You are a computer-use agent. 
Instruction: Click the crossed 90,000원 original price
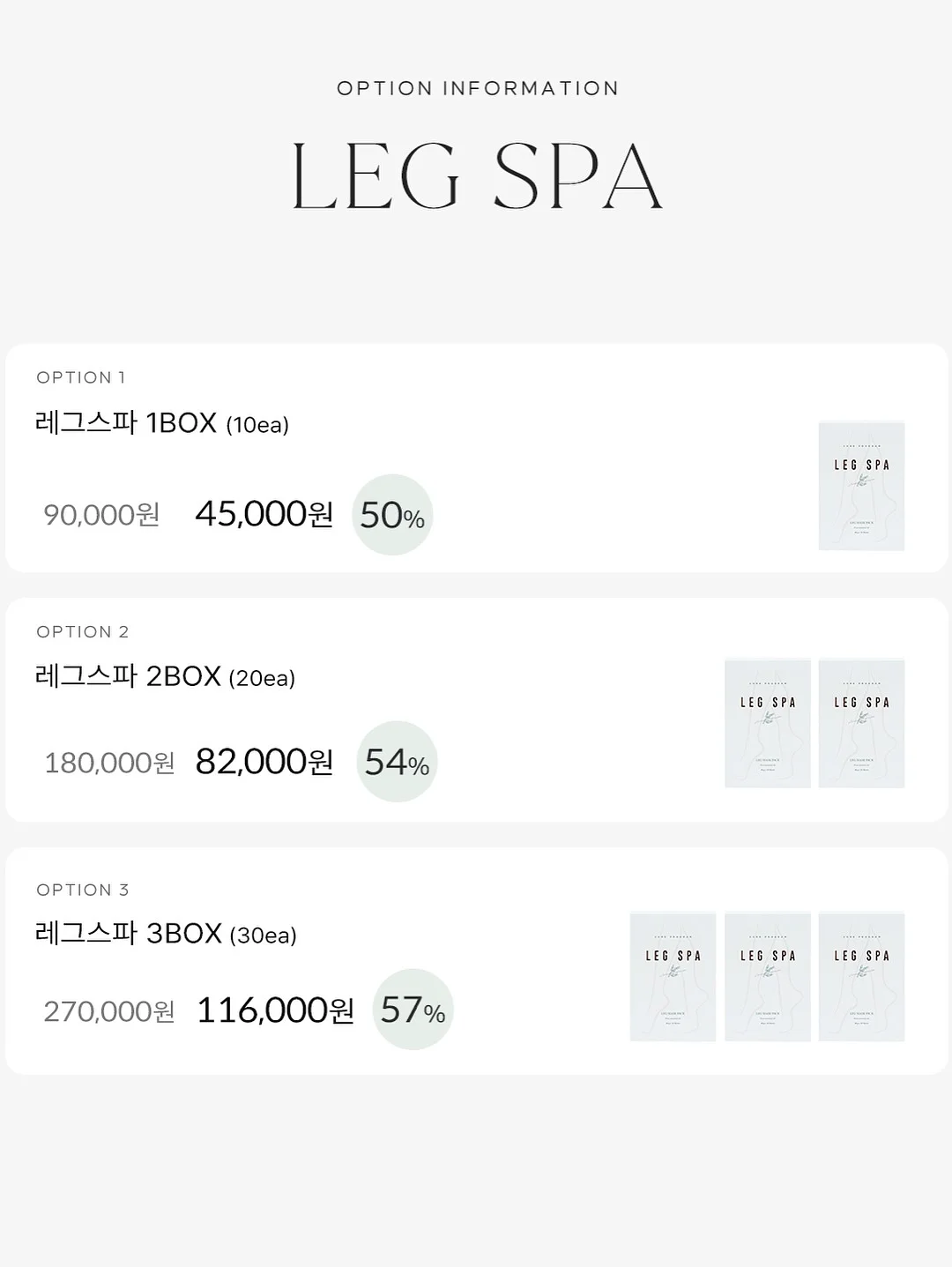click(x=101, y=515)
